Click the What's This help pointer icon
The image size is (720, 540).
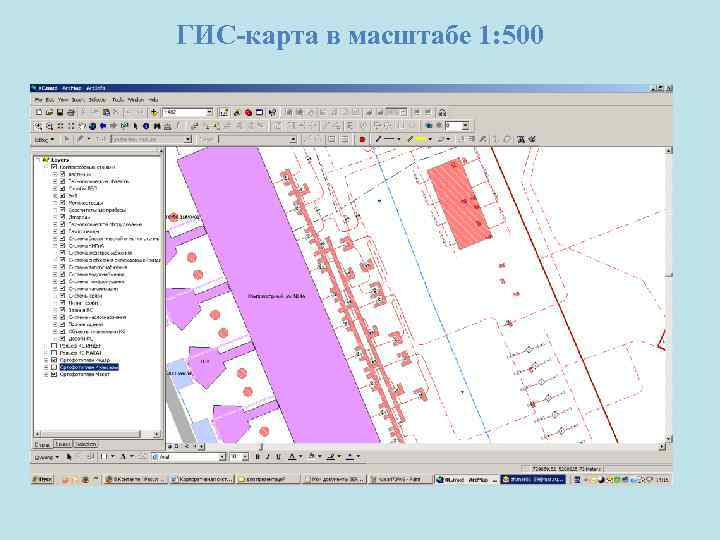click(x=272, y=112)
